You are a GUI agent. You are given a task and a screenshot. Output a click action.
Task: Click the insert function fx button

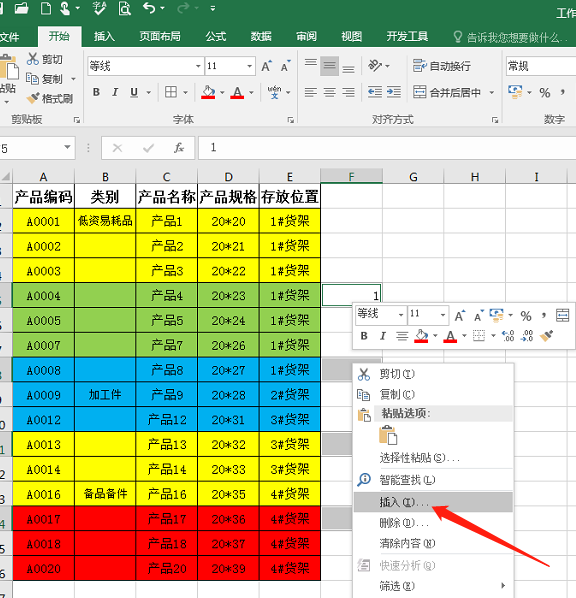[179, 148]
